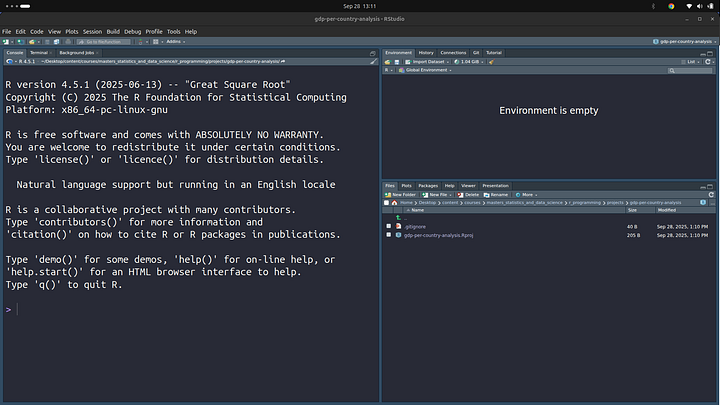Save workspace using the Environment floppy icon
This screenshot has height=405, width=720.
click(397, 62)
